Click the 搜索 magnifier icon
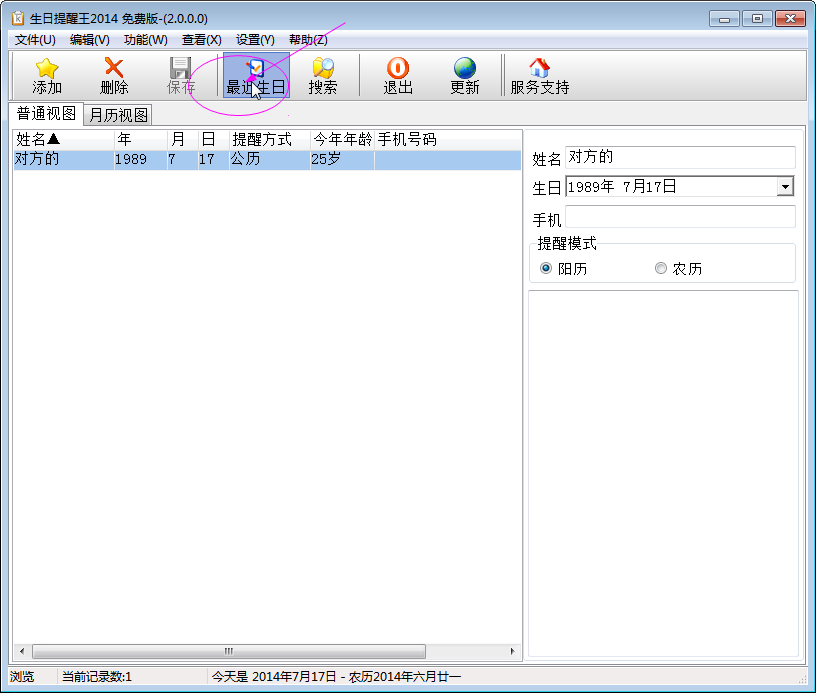 click(x=323, y=68)
